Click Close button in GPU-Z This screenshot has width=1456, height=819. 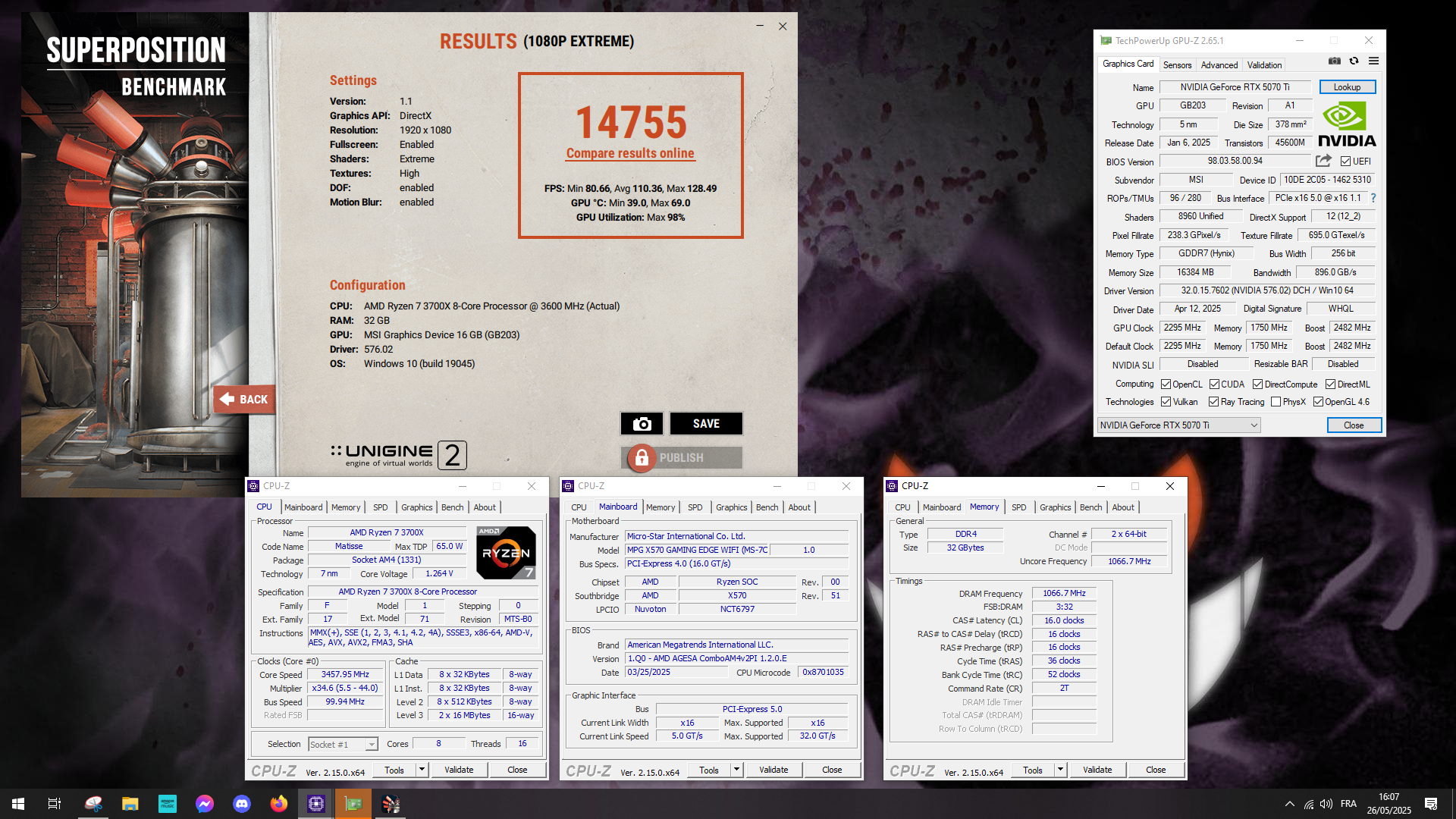[1354, 425]
